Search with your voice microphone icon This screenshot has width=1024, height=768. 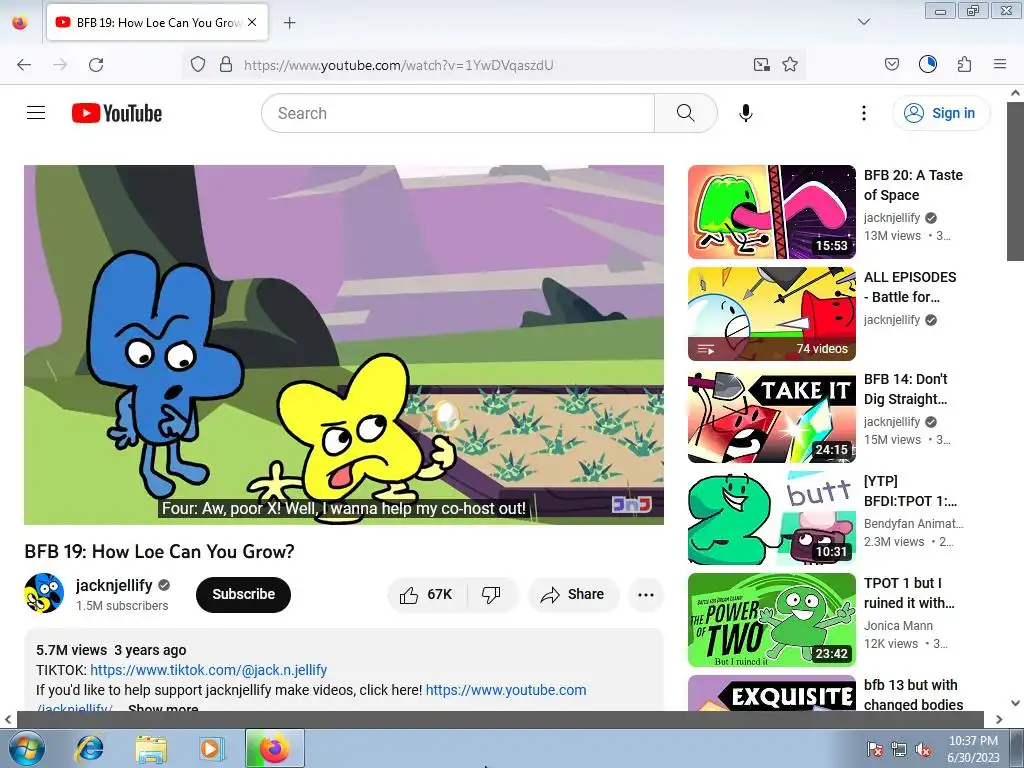[x=745, y=113]
